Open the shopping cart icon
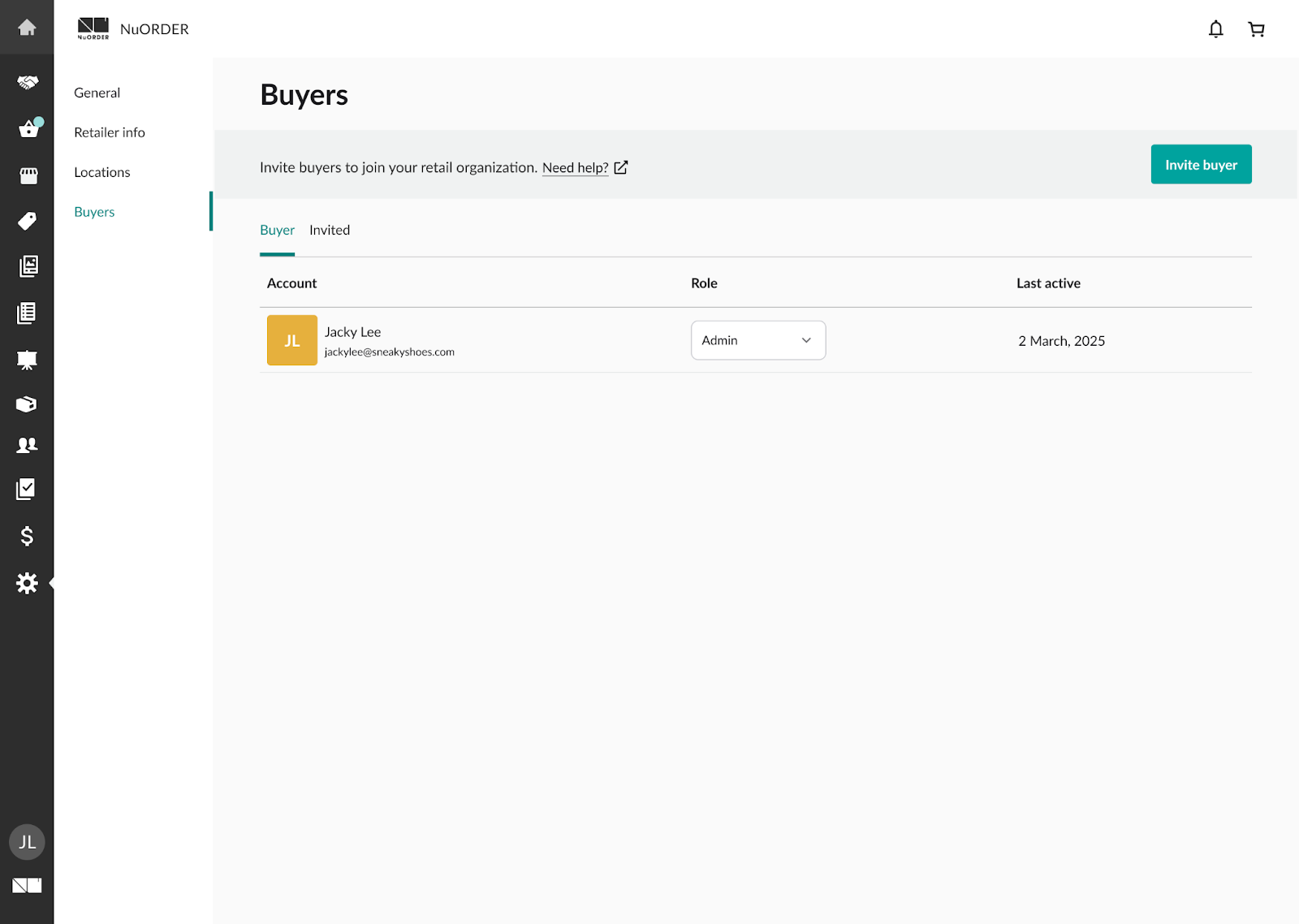The height and width of the screenshot is (924, 1299). click(1256, 29)
